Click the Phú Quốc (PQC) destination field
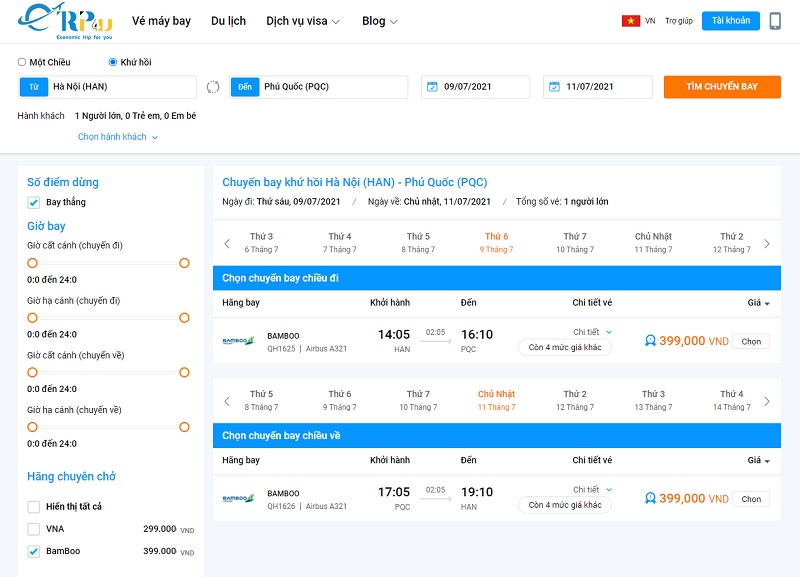The height and width of the screenshot is (577, 800). pos(330,87)
